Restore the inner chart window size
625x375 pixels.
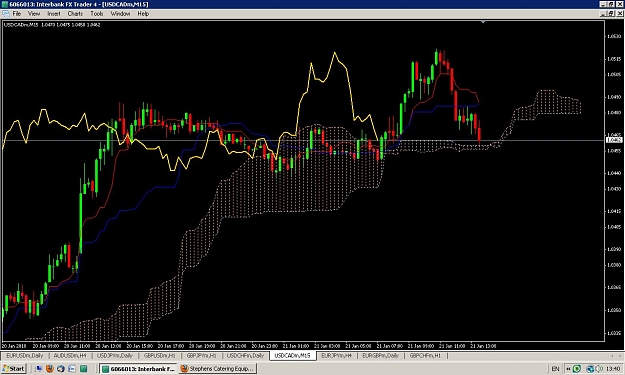(x=611, y=14)
